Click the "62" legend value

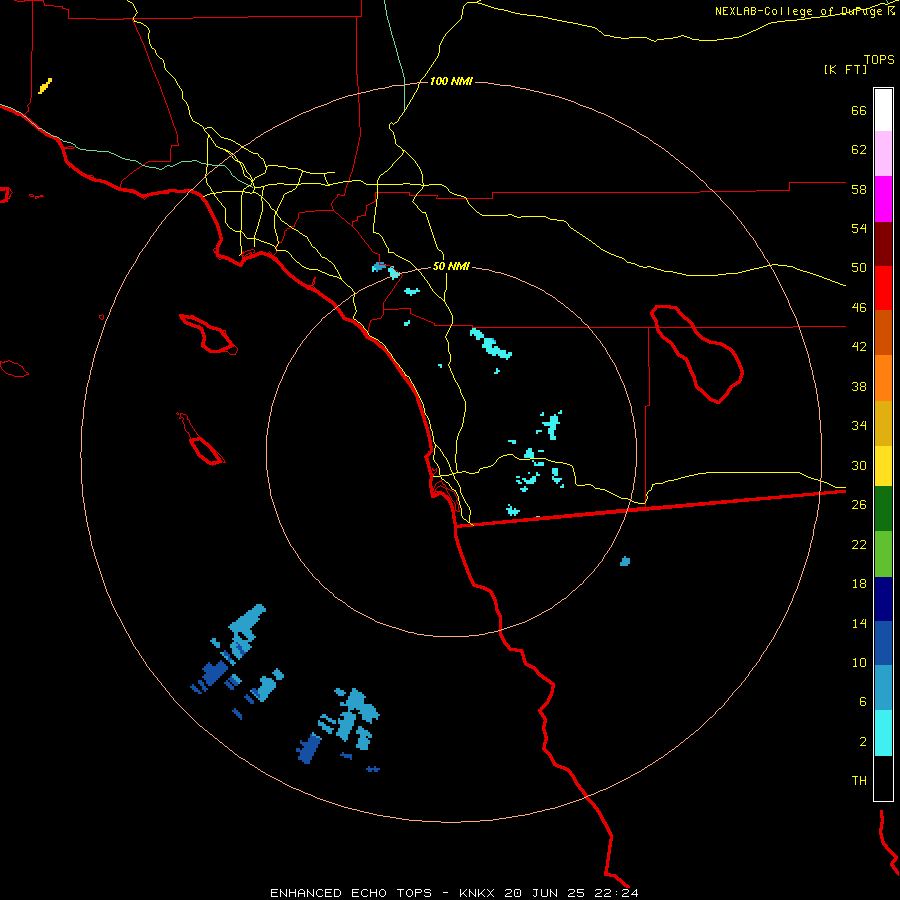pos(859,149)
